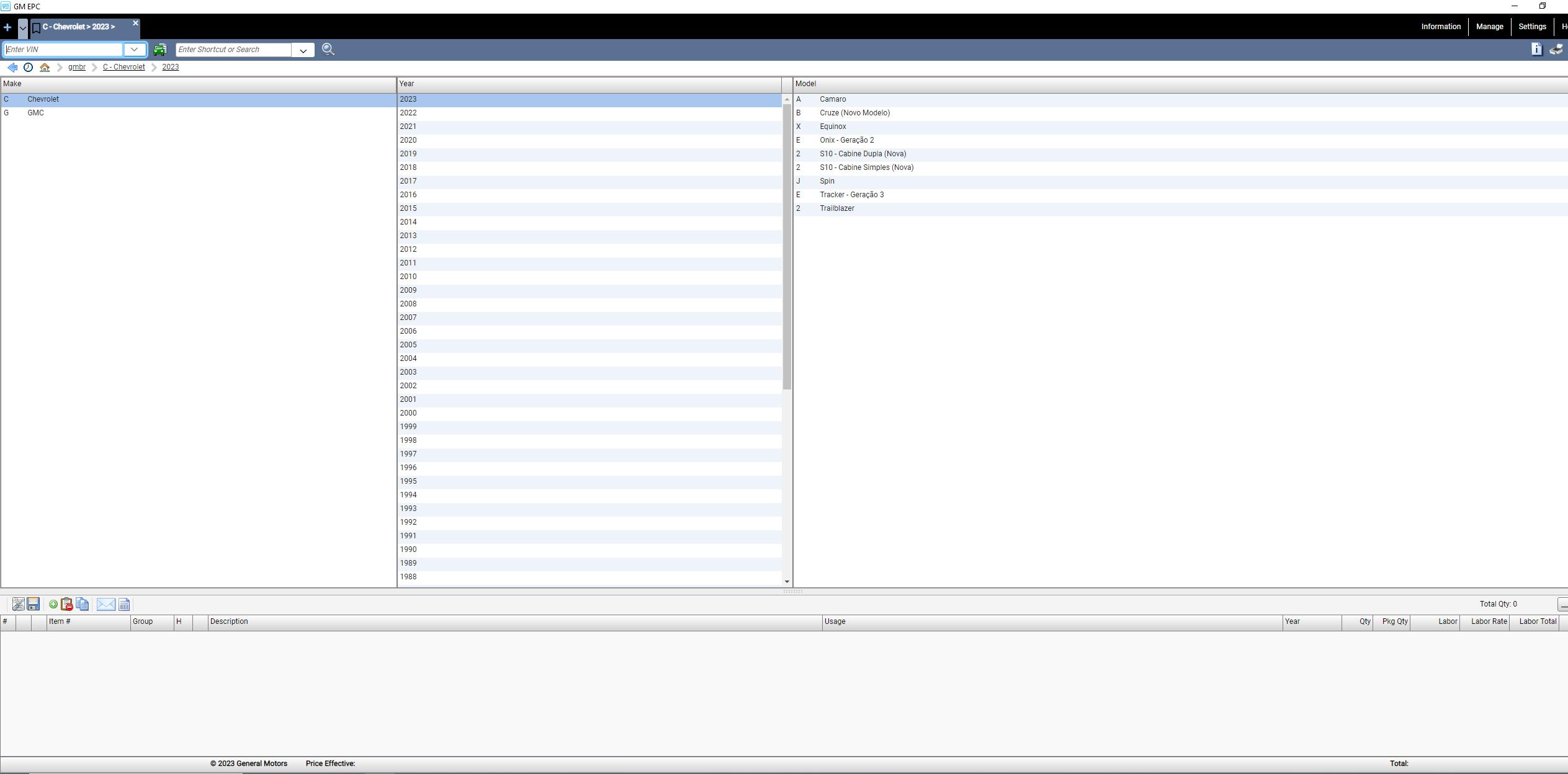Click the green add item plus icon

point(53,604)
